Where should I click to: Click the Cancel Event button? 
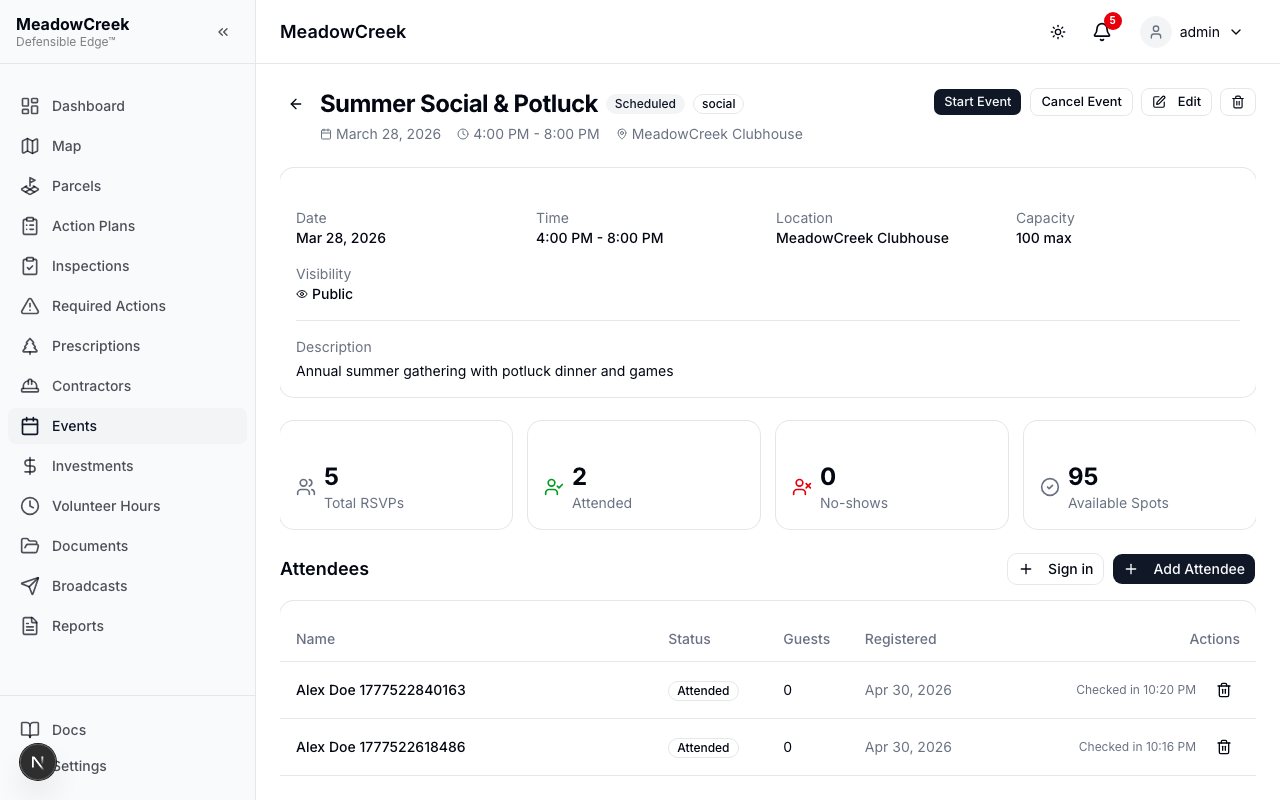(1081, 102)
